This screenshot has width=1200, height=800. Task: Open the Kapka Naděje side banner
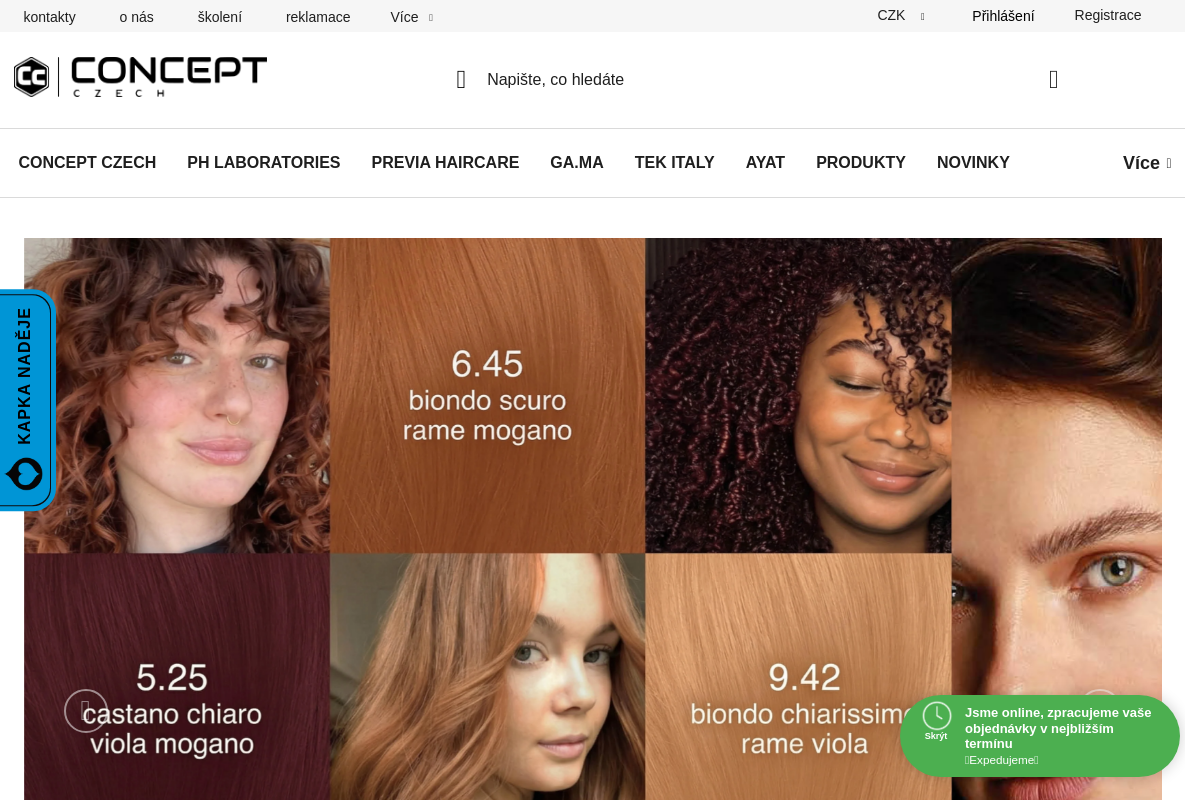pyautogui.click(x=26, y=400)
